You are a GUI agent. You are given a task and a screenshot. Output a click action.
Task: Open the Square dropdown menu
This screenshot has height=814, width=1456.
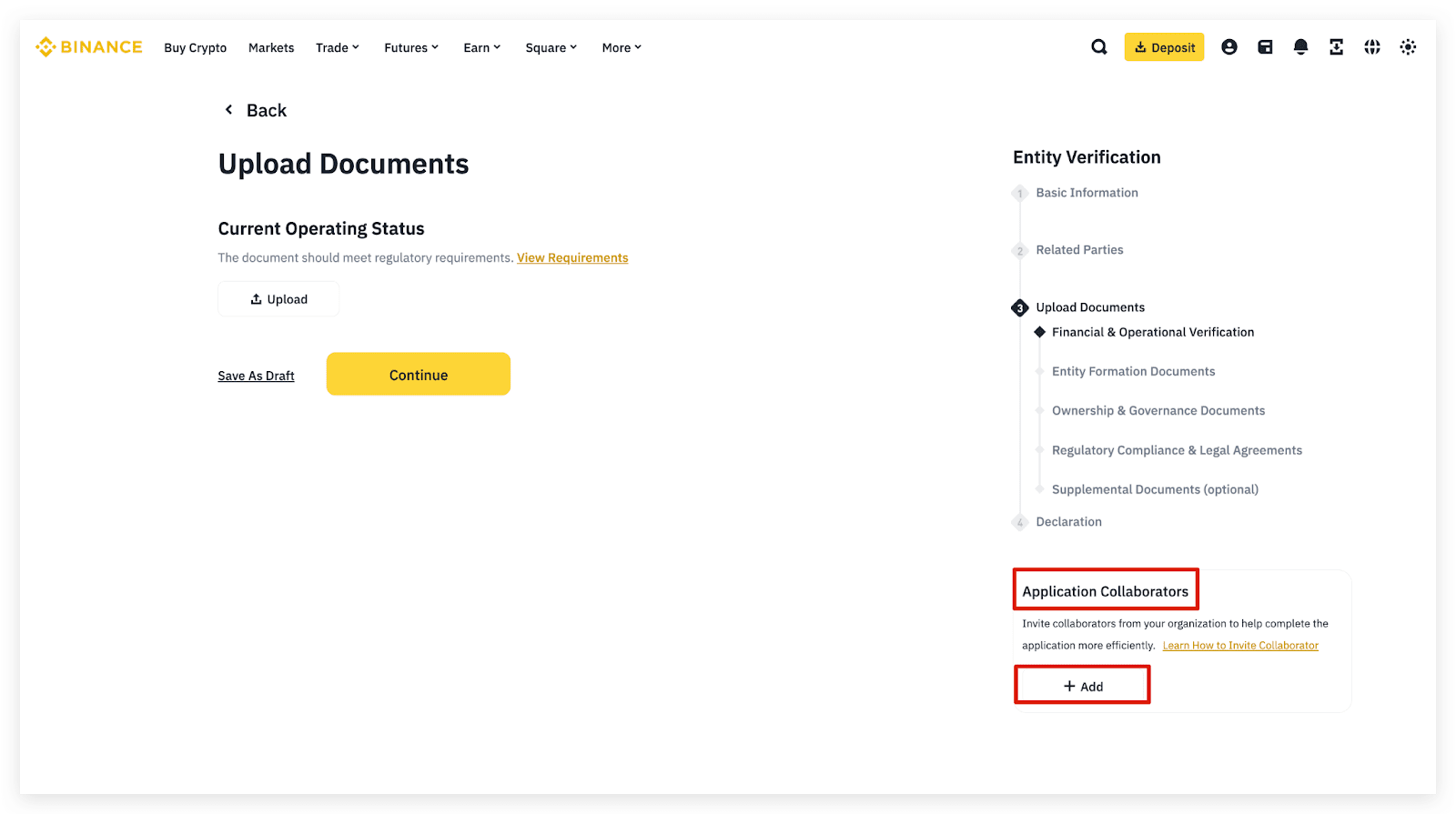pos(551,48)
